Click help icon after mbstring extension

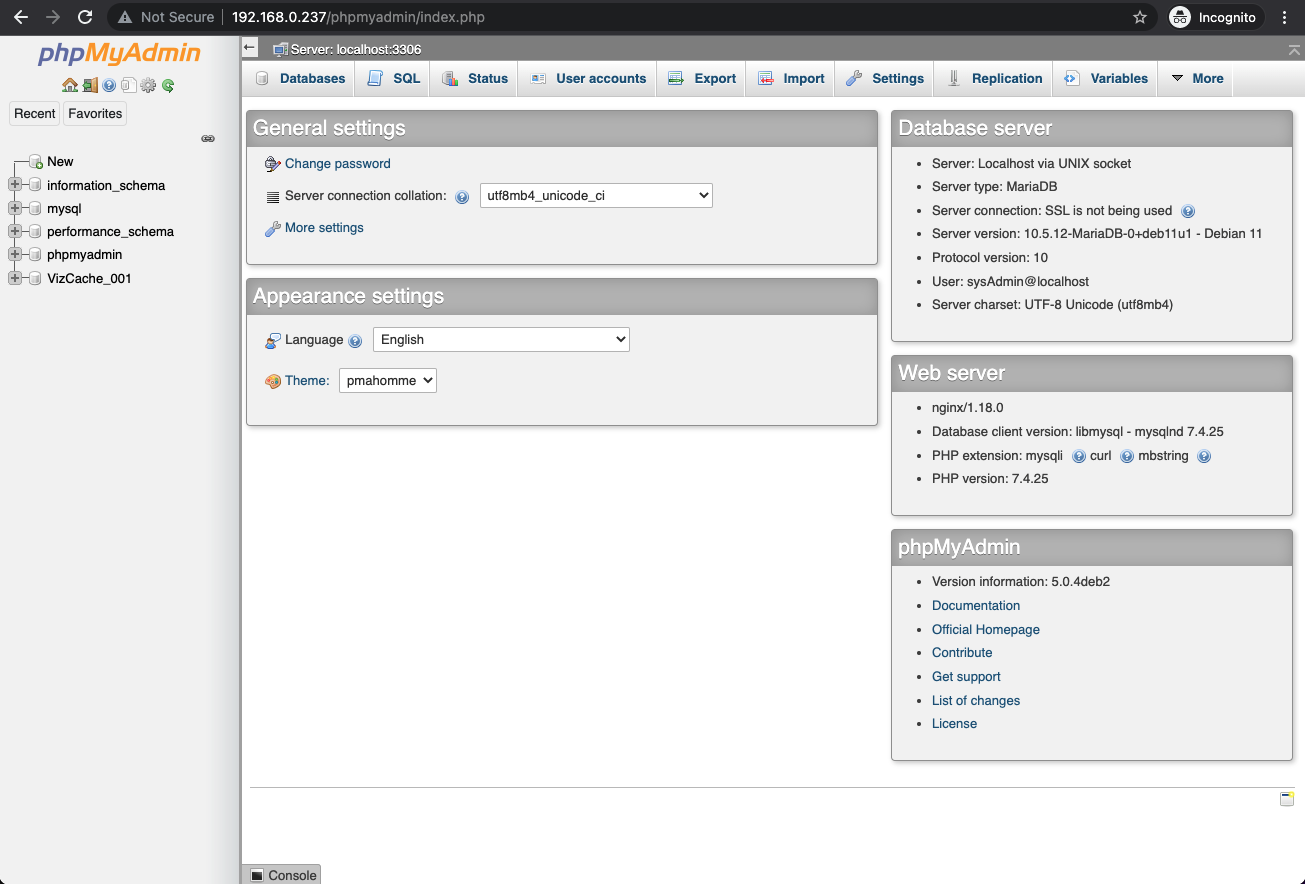click(1204, 457)
